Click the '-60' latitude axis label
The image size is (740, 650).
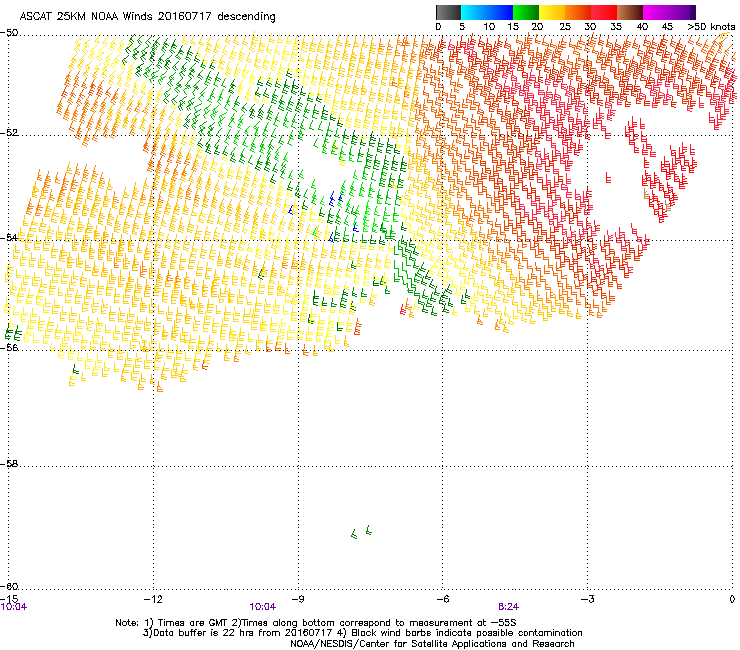pyautogui.click(x=9, y=586)
